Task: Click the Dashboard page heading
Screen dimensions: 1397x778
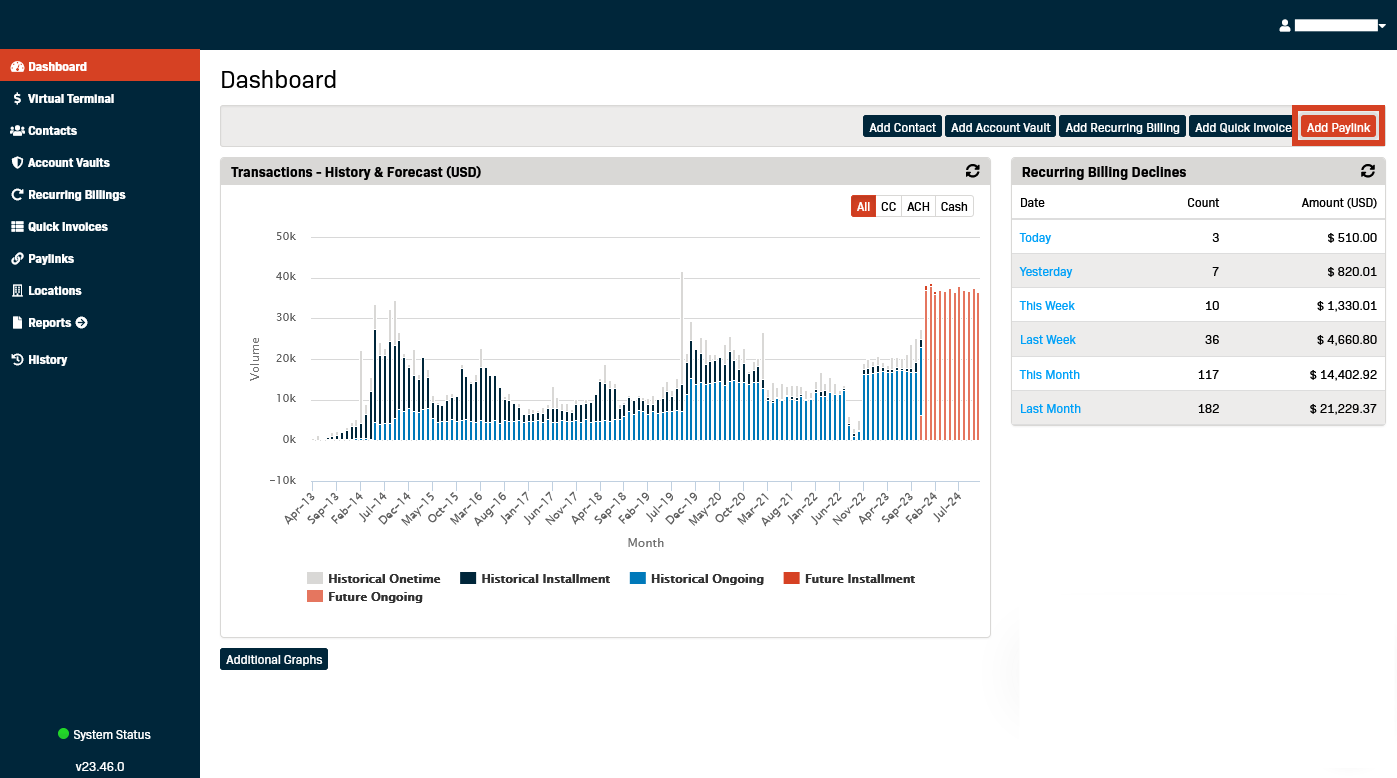Action: (x=278, y=80)
